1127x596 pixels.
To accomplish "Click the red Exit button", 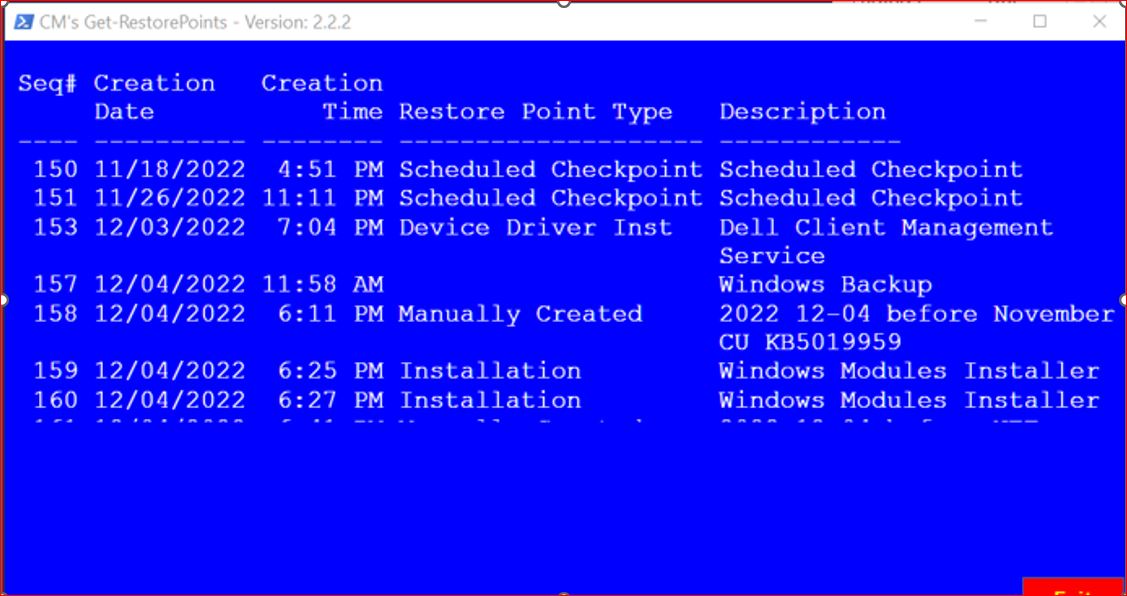I will (x=1072, y=587).
